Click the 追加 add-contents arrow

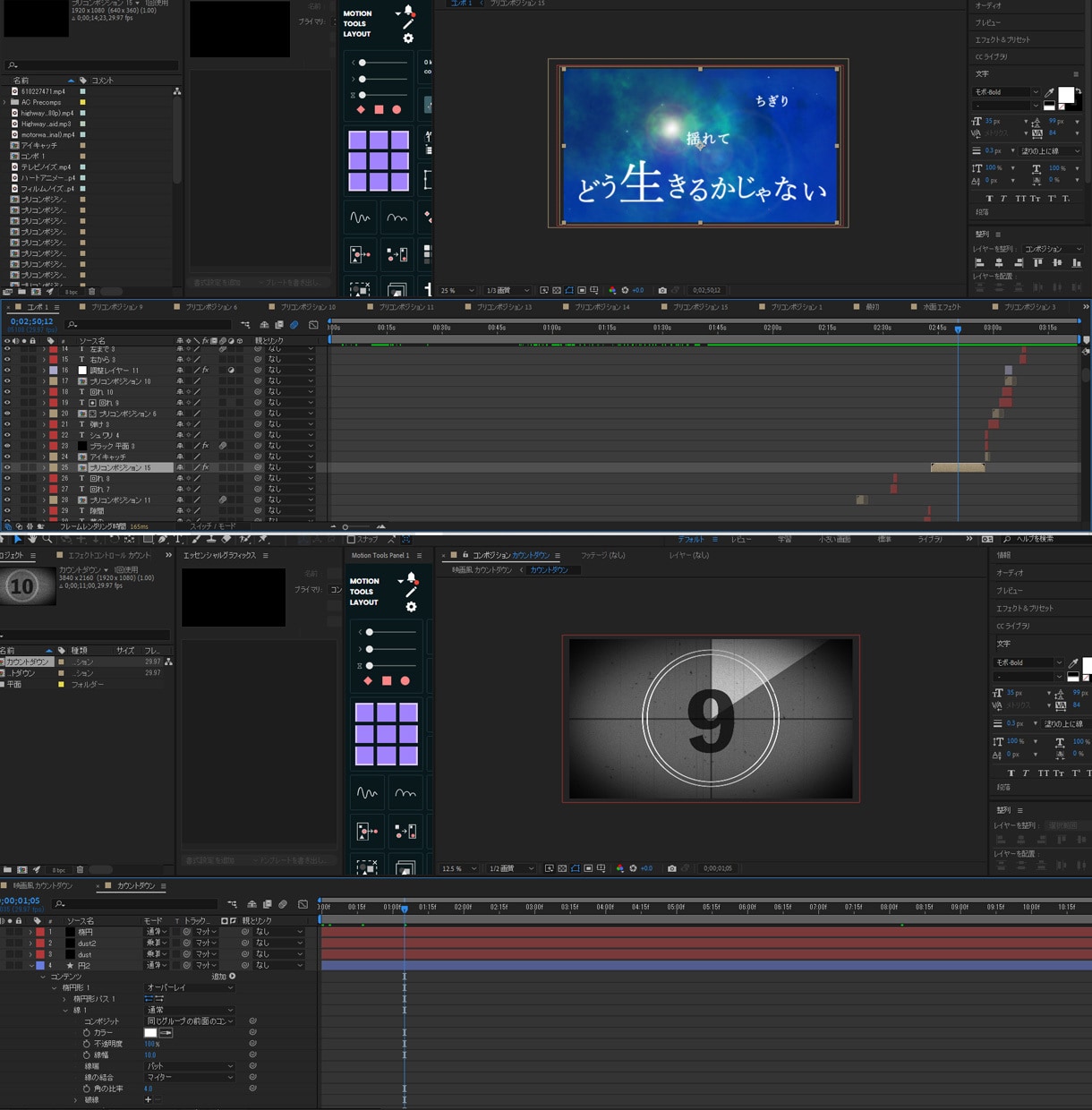tap(233, 977)
